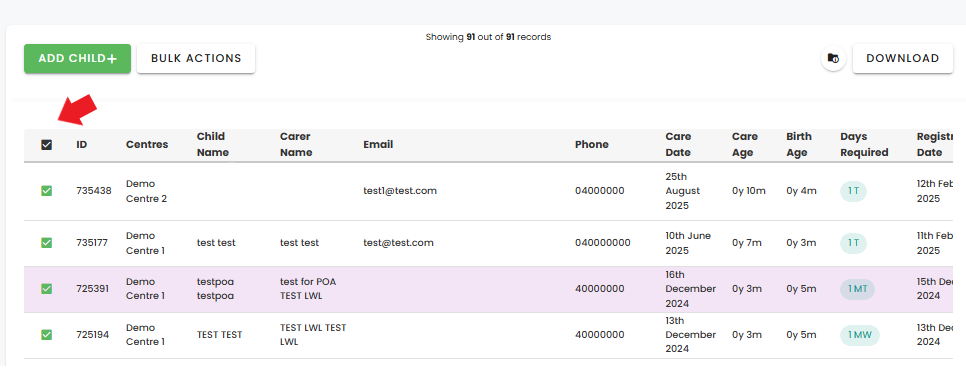Sort by the Child Name column header
This screenshot has width=966, height=368.
click(x=213, y=144)
